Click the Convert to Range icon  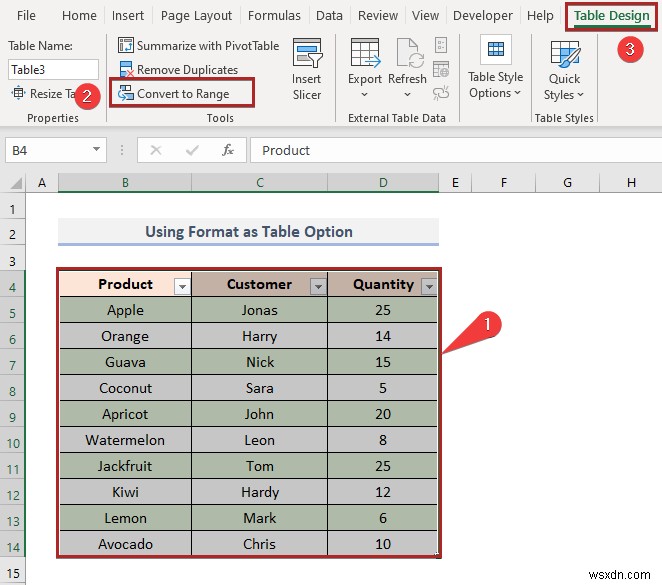(126, 93)
